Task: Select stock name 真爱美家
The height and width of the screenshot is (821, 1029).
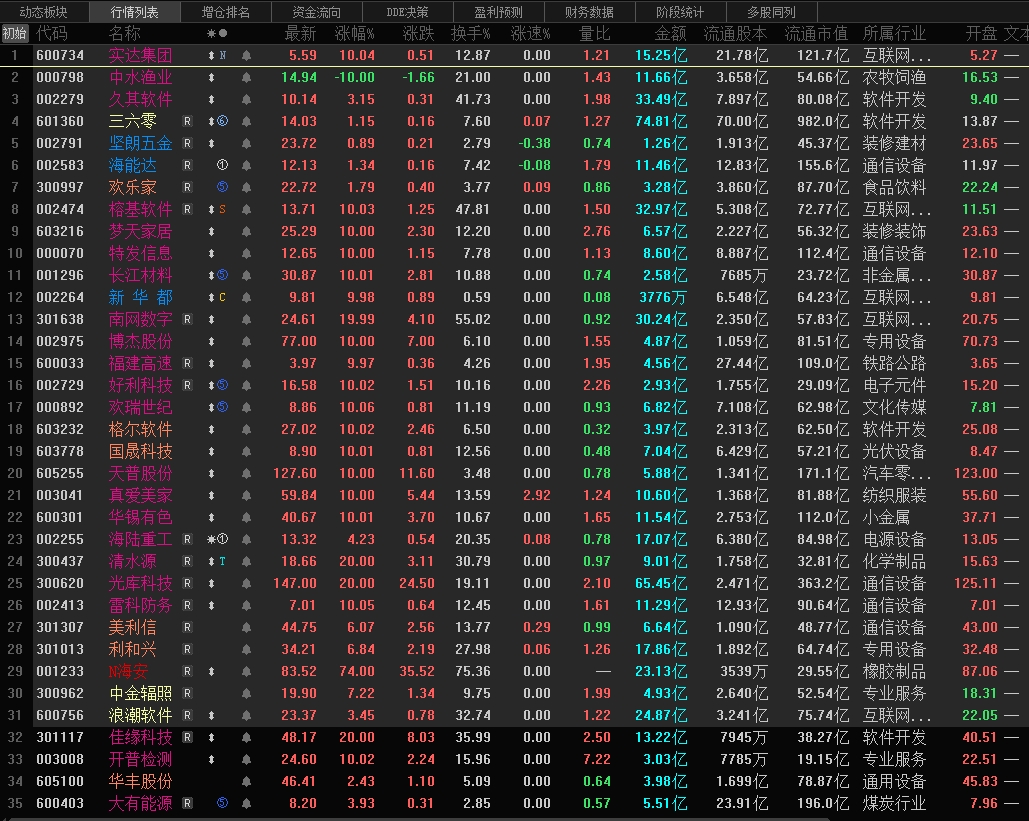Action: click(140, 495)
